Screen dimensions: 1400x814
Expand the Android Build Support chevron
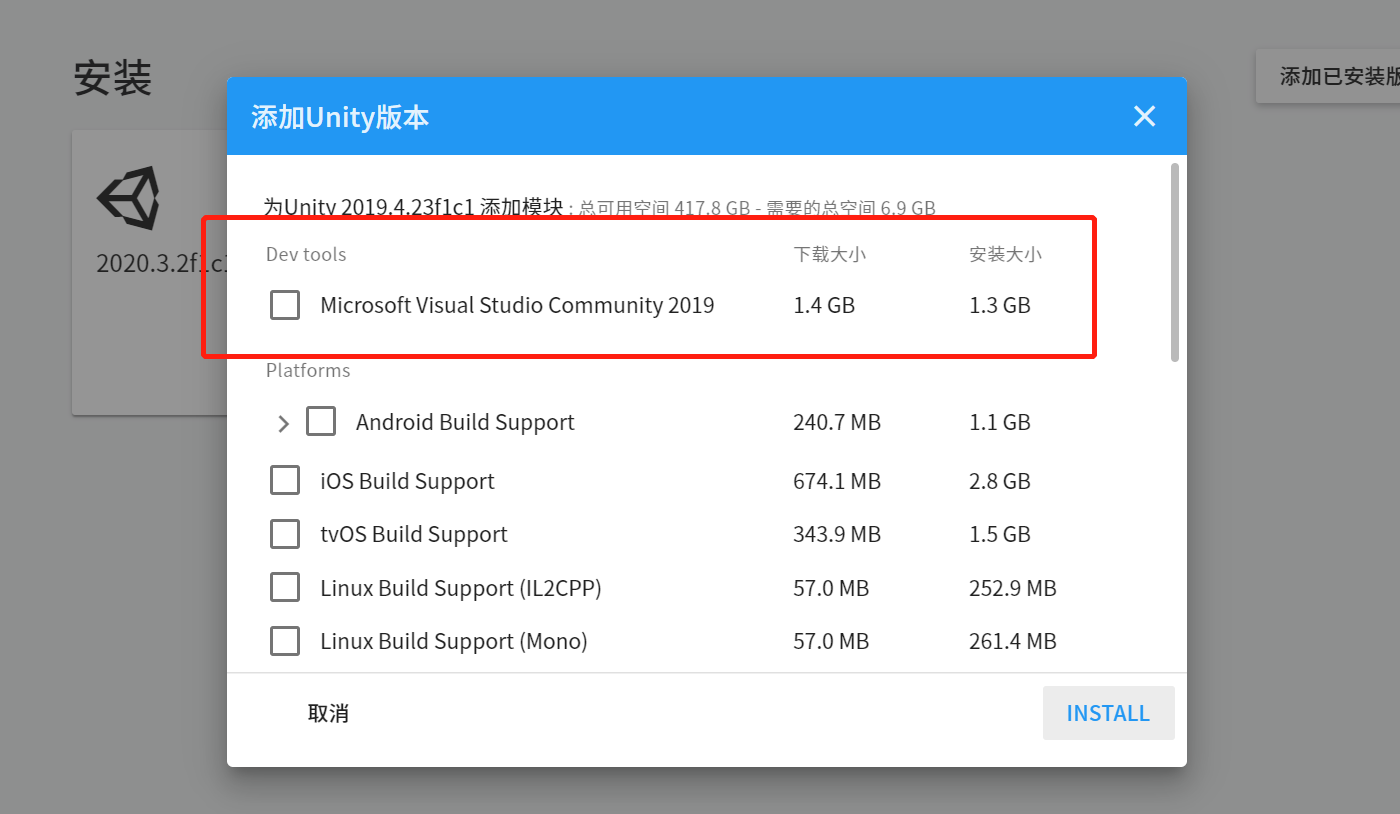283,423
